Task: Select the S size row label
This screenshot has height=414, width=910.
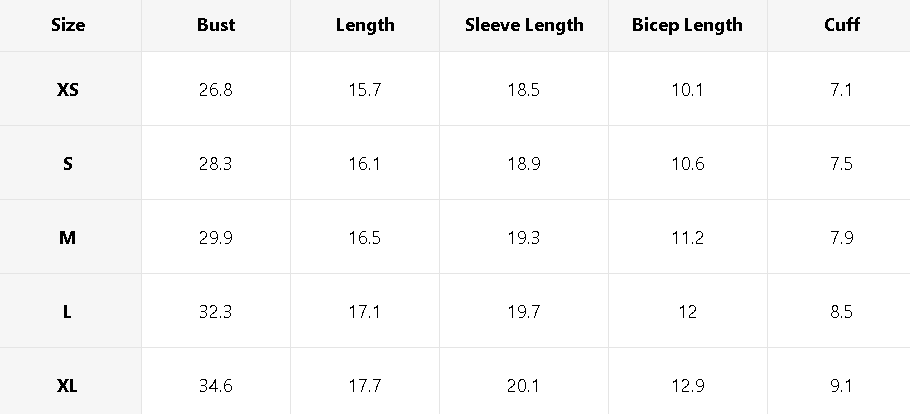Action: pos(68,163)
